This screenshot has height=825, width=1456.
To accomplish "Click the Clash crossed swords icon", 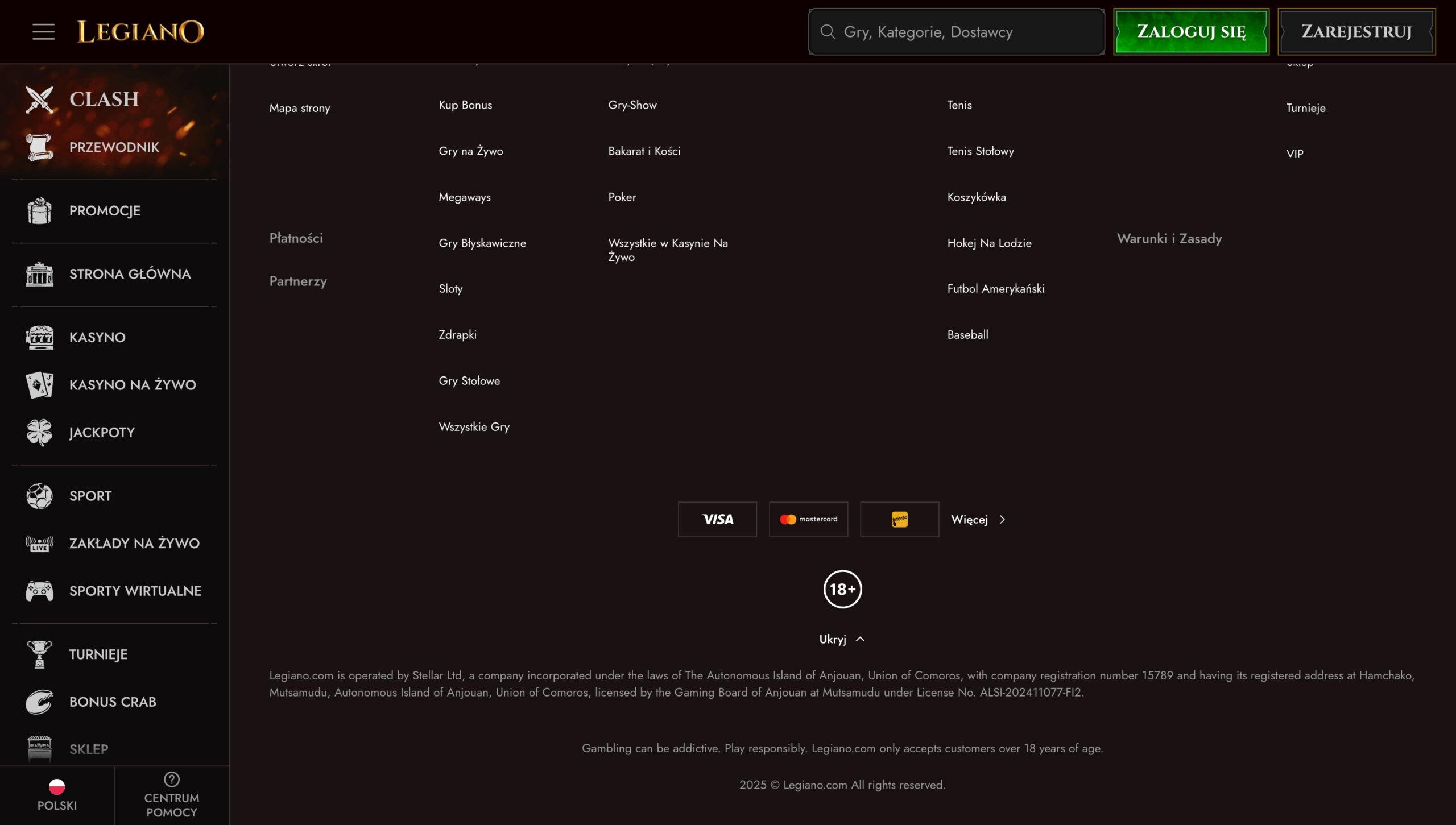I will [39, 100].
